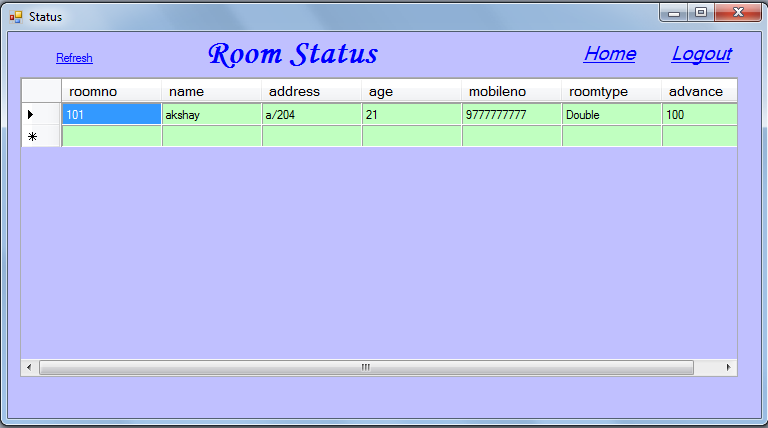The width and height of the screenshot is (768, 428).
Task: Click the name column header
Action: click(211, 91)
